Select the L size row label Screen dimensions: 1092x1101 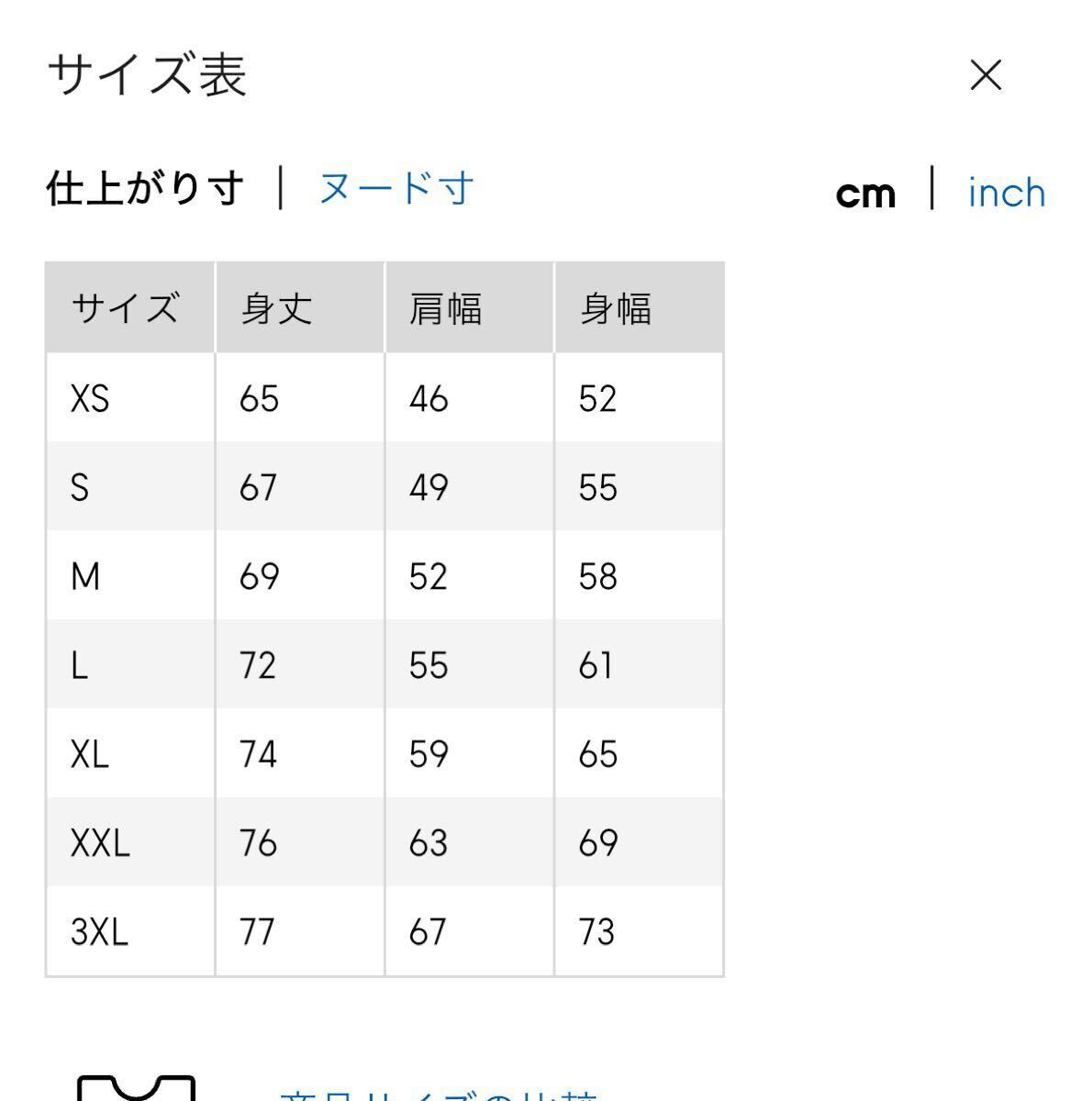[80, 665]
